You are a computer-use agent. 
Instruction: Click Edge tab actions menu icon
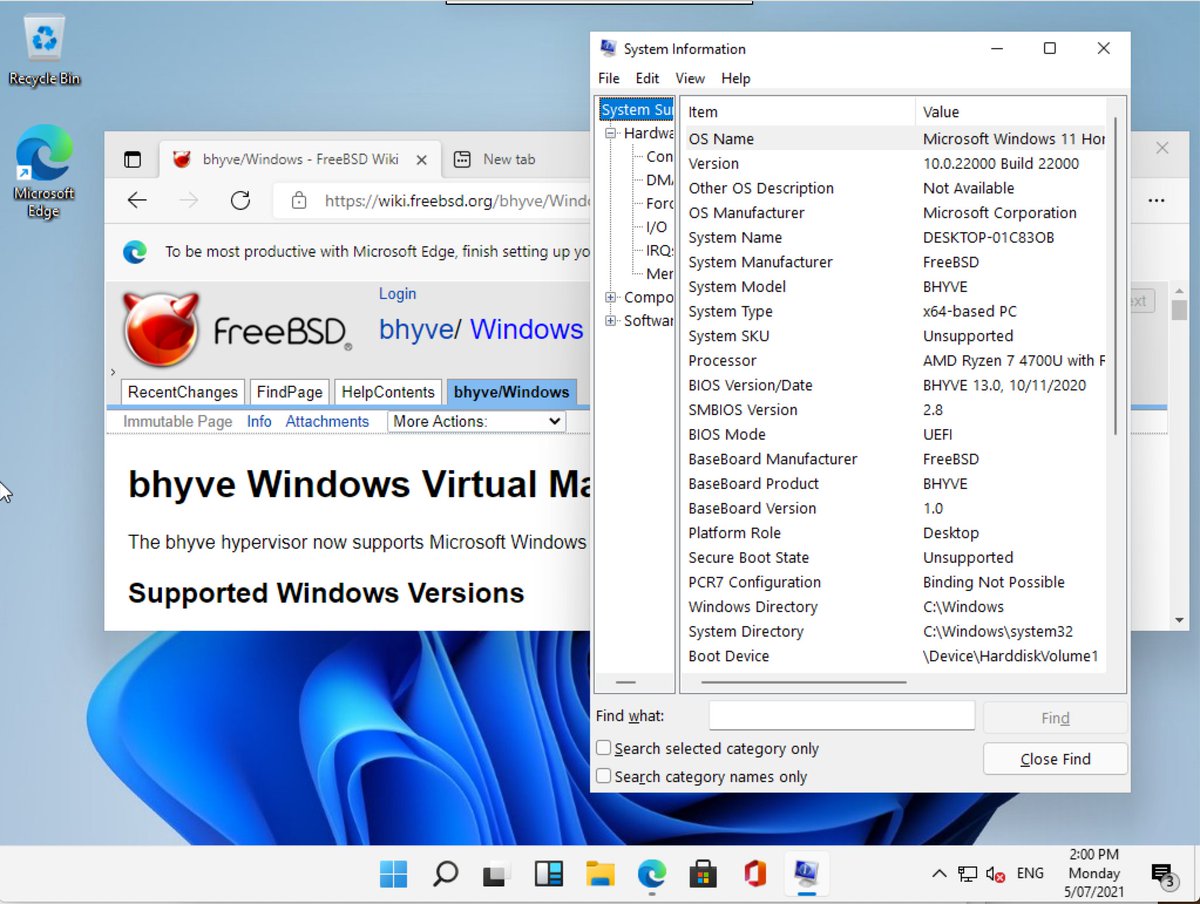pyautogui.click(x=132, y=159)
